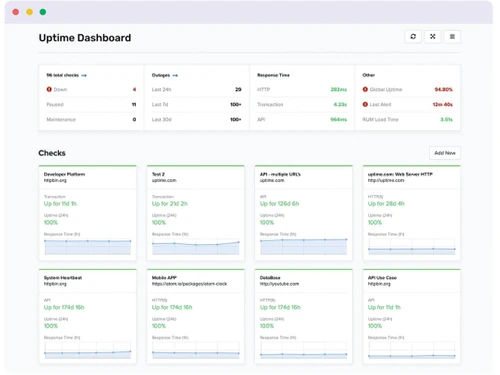
Task: Click the Checks section heading
Action: [52, 153]
